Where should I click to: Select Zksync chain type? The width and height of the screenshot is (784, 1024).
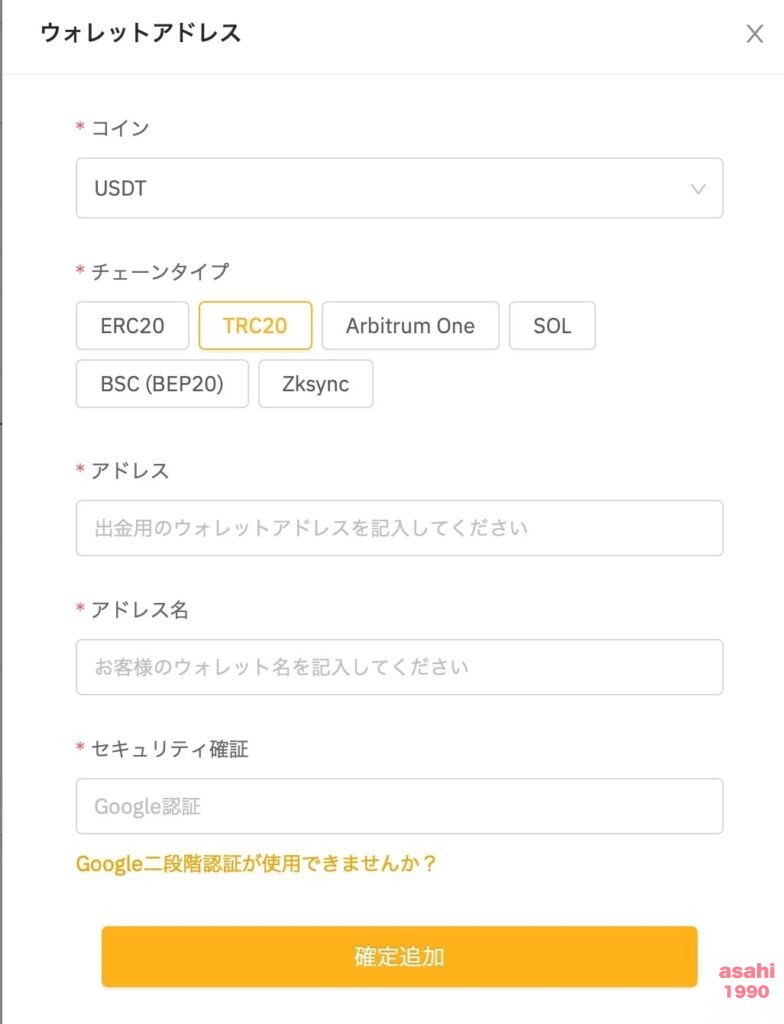[x=316, y=383]
